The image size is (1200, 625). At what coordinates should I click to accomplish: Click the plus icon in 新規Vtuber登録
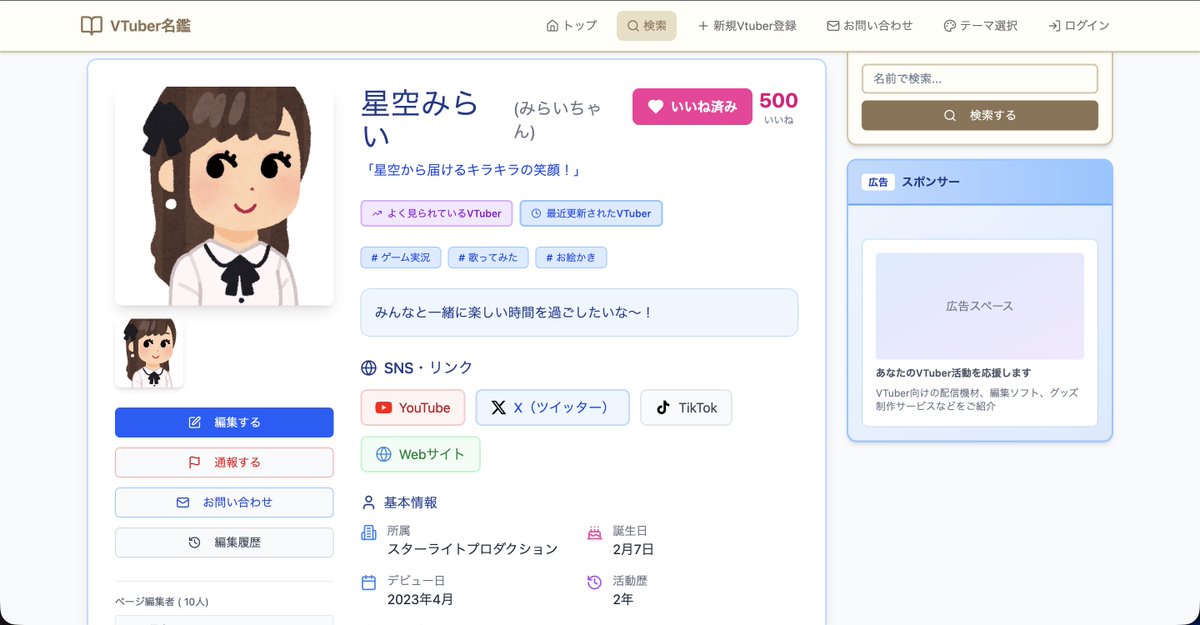[x=703, y=26]
